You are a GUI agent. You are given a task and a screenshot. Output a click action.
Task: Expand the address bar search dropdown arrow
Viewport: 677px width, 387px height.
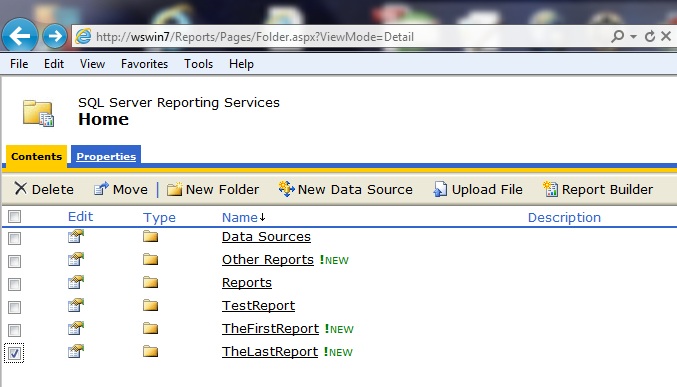pyautogui.click(x=633, y=37)
